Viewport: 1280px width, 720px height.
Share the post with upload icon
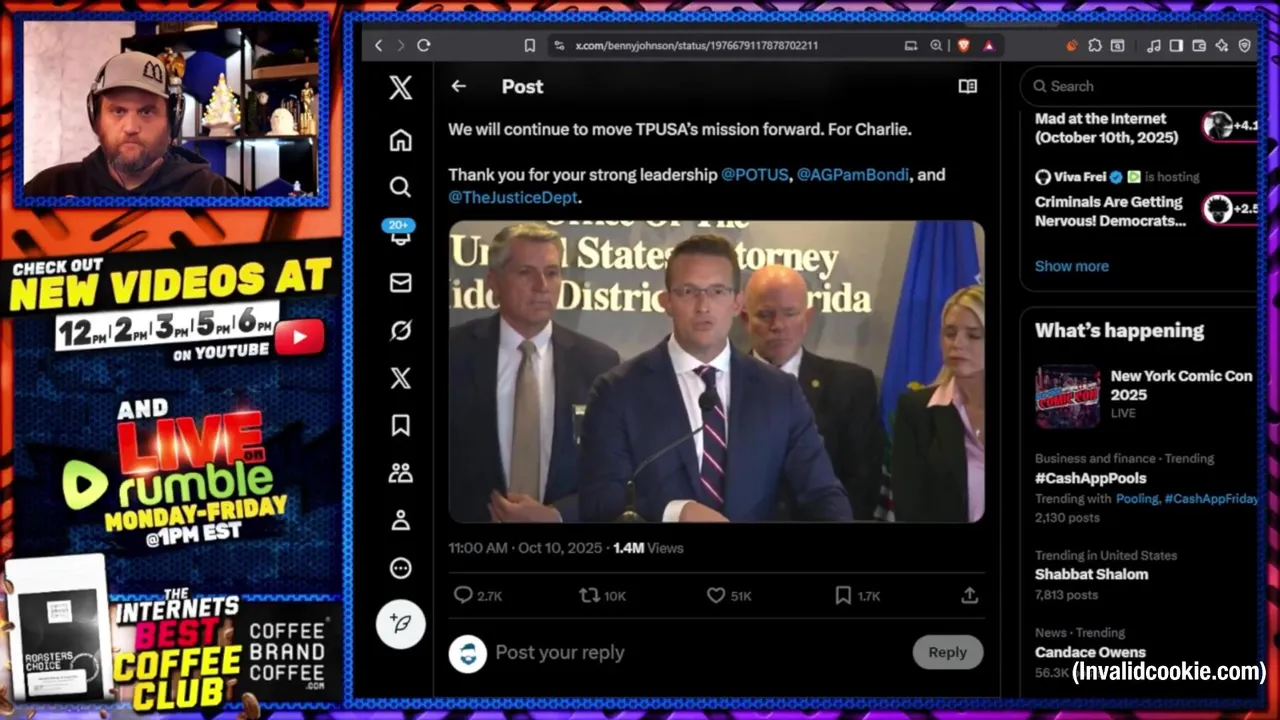pos(969,595)
